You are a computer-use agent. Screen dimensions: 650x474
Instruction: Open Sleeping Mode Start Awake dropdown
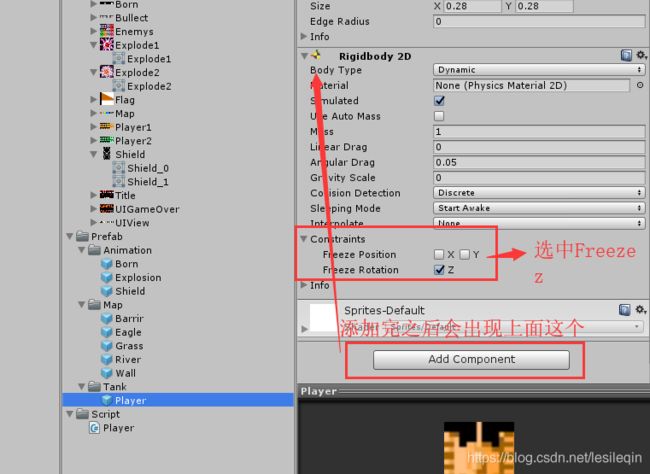tap(539, 208)
